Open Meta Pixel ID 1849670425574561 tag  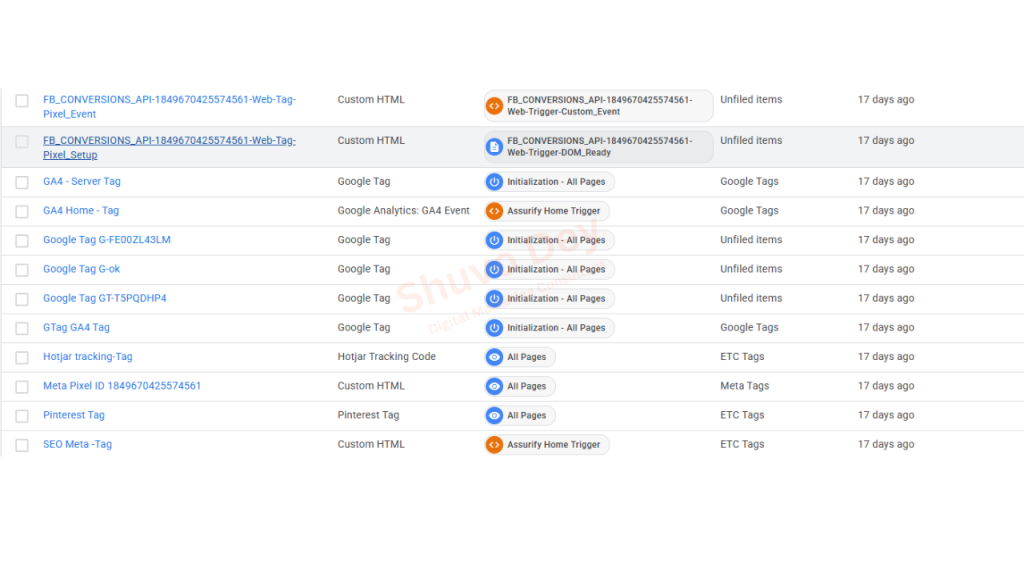tap(122, 386)
